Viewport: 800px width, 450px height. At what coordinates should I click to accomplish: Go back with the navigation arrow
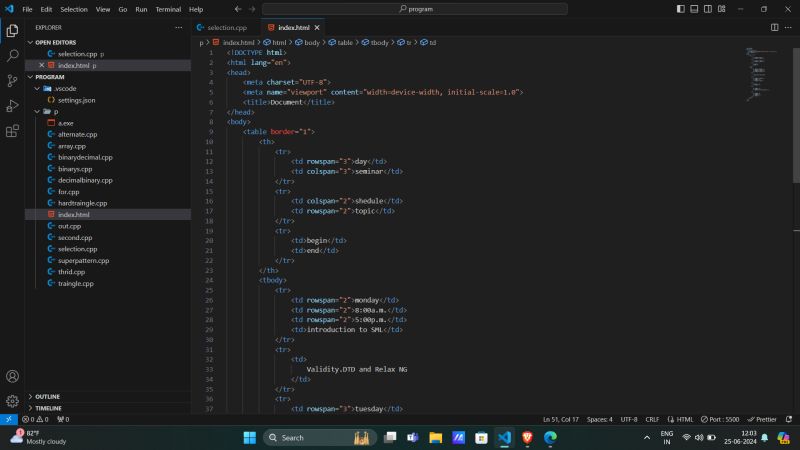coord(238,9)
